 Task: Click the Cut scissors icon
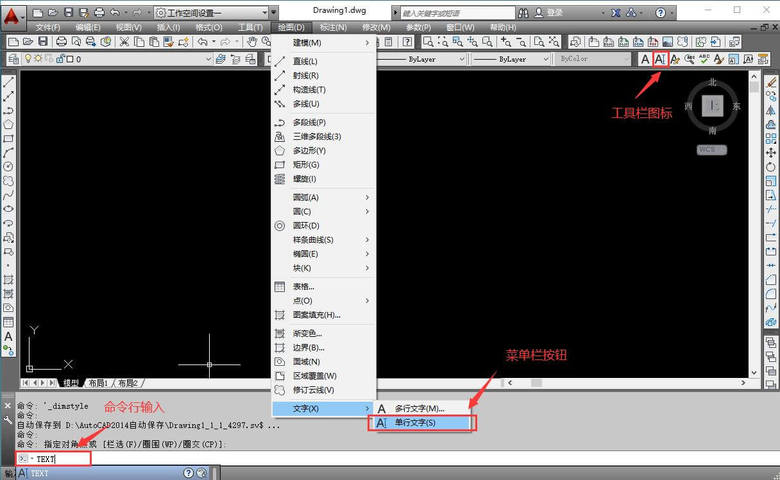124,42
